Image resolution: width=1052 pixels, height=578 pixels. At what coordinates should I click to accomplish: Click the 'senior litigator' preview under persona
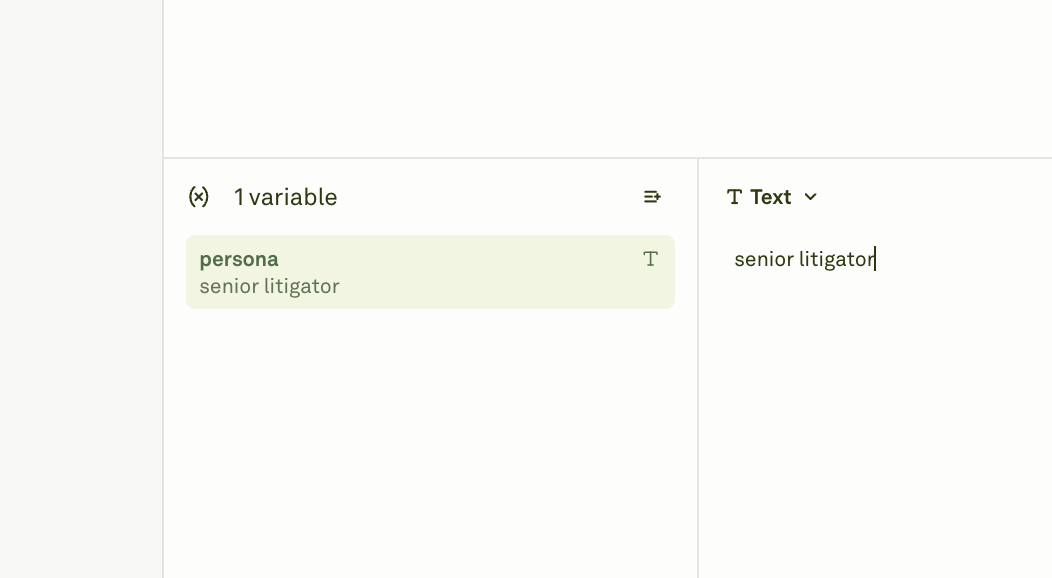point(272,286)
